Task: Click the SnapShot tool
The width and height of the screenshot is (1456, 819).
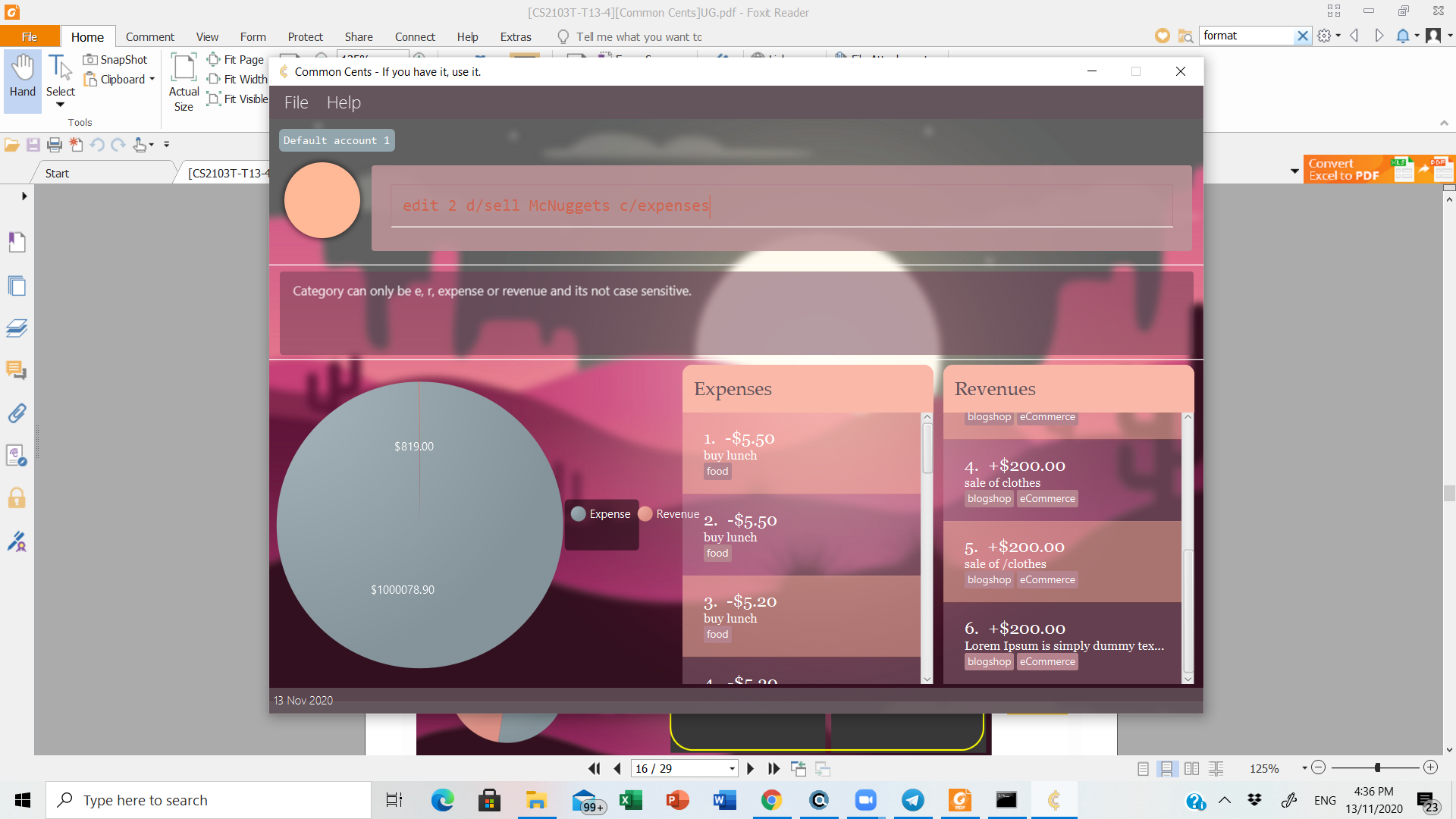Action: pyautogui.click(x=115, y=59)
